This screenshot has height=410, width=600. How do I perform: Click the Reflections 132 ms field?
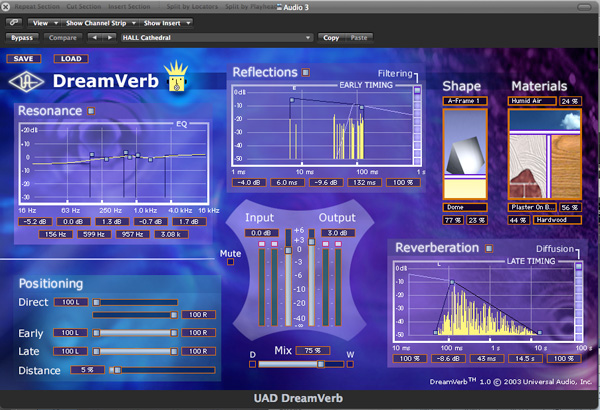point(364,183)
